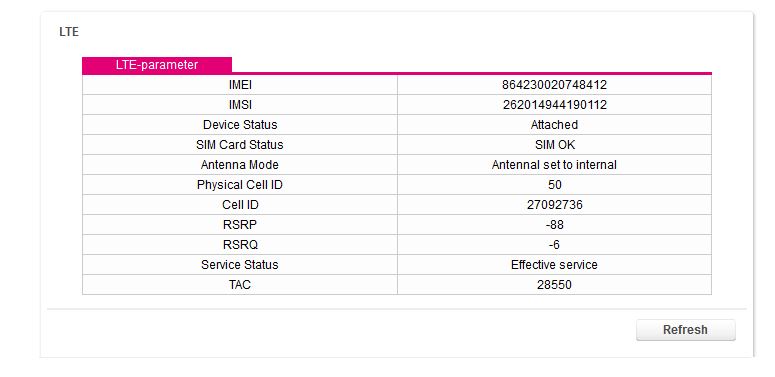
Task: Click the SIM OK value
Action: pyautogui.click(x=555, y=145)
